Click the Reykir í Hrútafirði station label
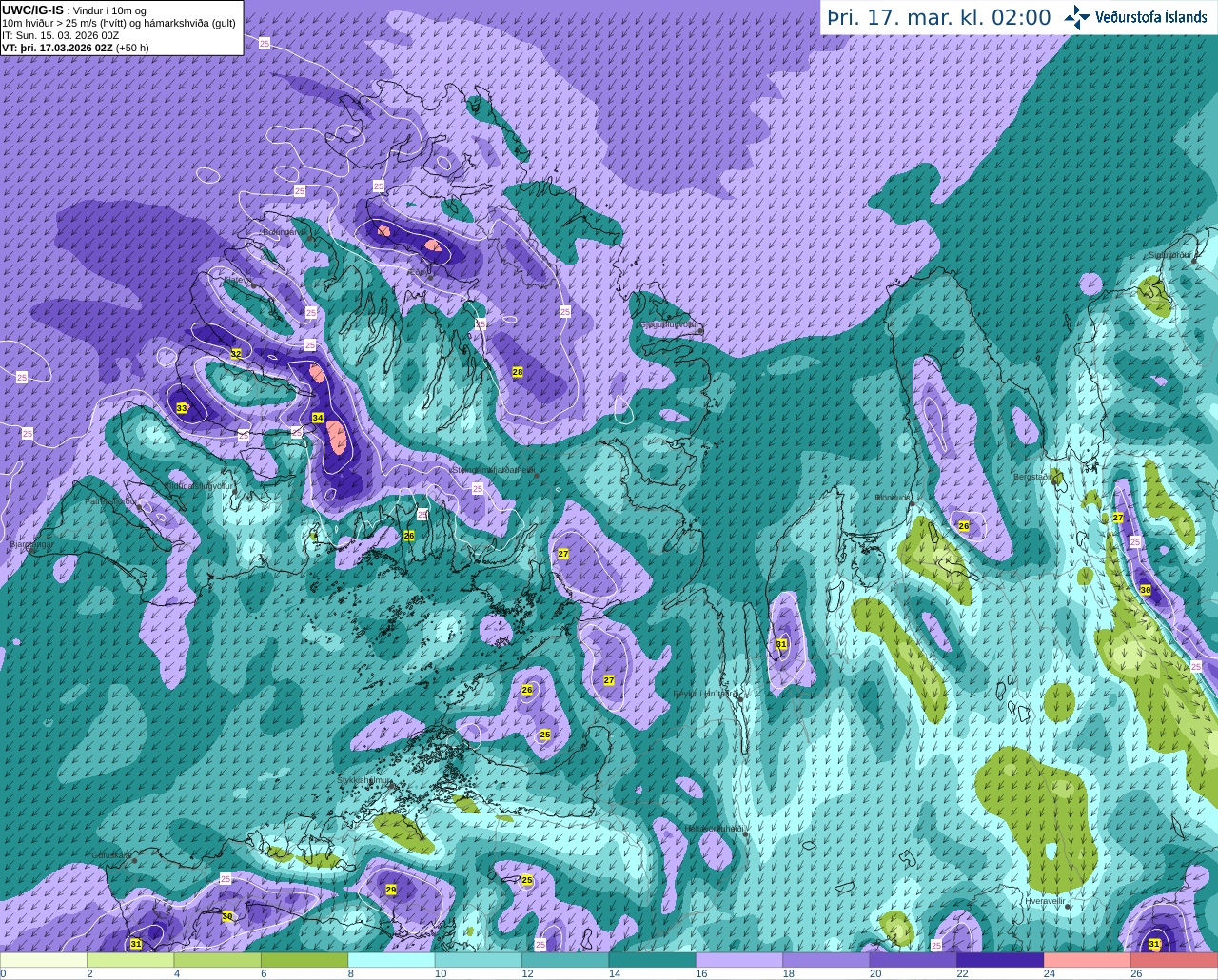1218x980 pixels. tap(706, 694)
